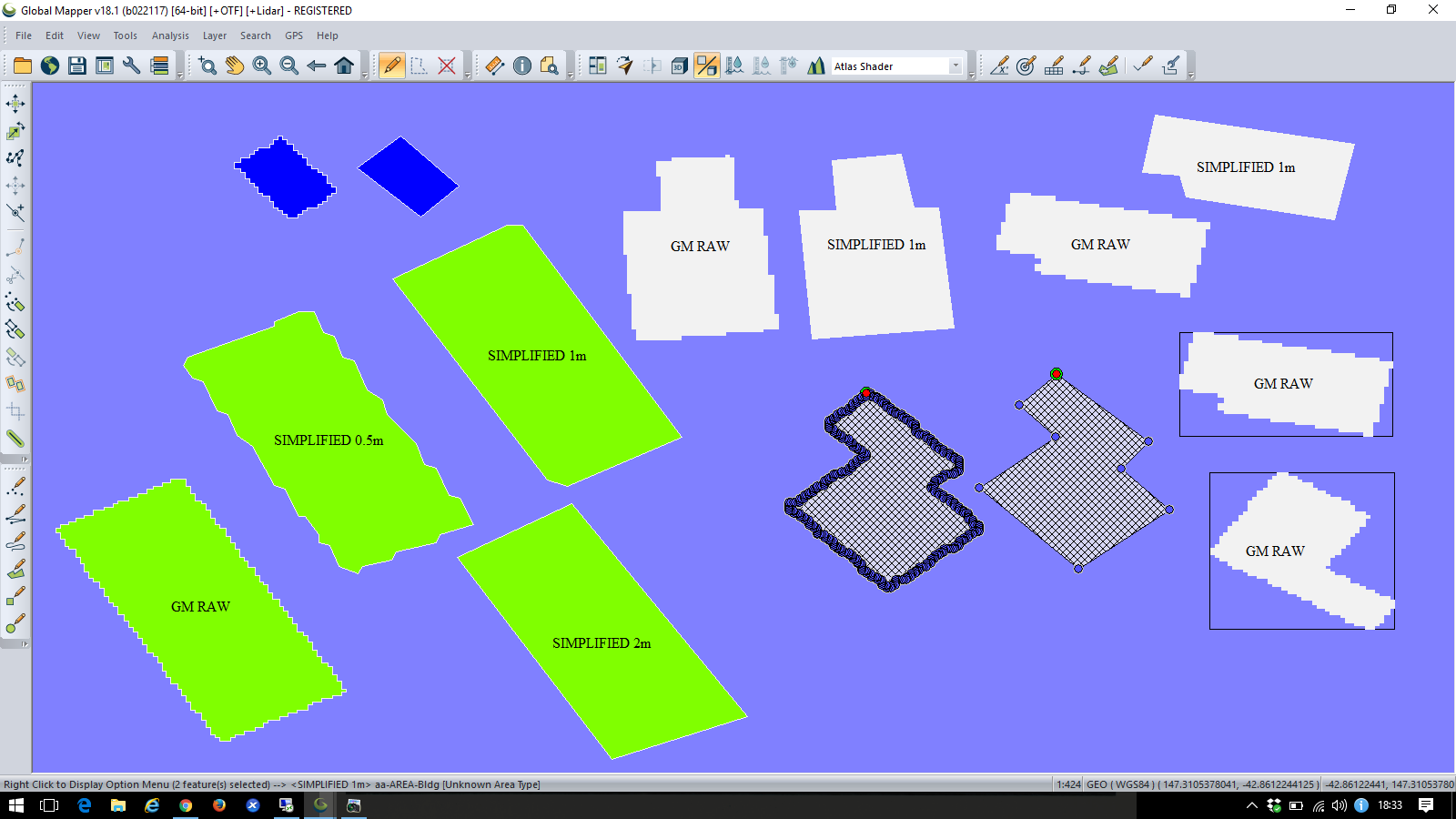Open the Measure tool ruler icon
This screenshot has height=819, width=1456.
[494, 66]
